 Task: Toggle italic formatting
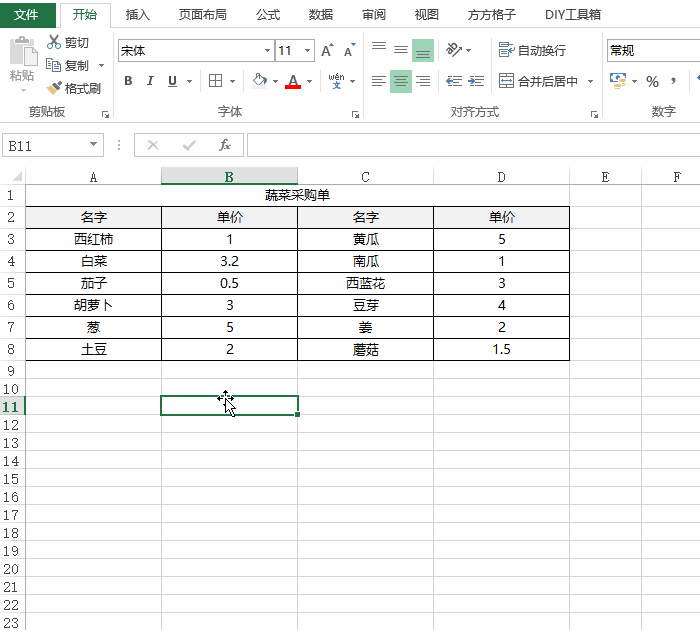(x=150, y=81)
